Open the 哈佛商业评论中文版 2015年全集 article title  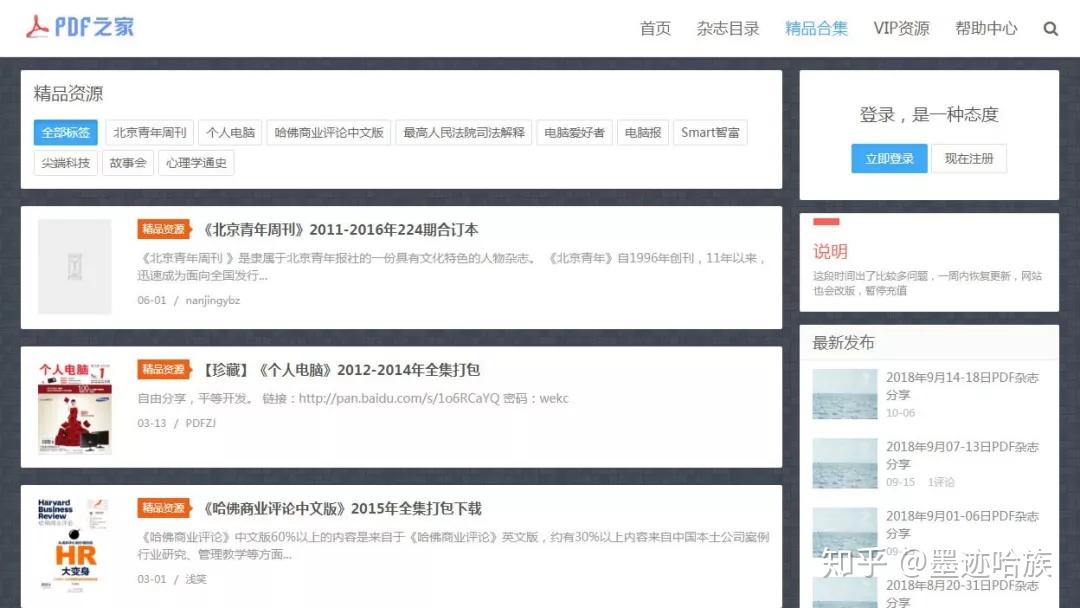340,508
